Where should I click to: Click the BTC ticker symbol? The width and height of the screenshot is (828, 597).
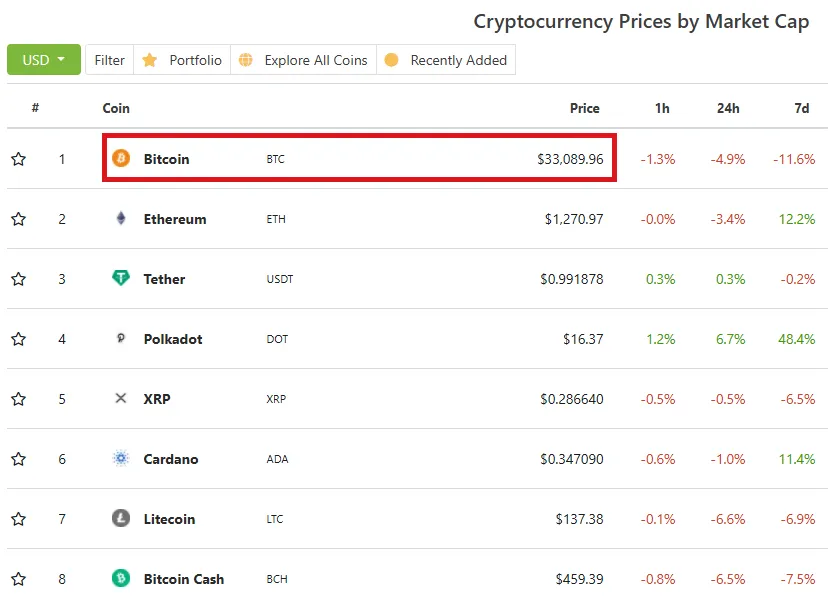pos(275,159)
